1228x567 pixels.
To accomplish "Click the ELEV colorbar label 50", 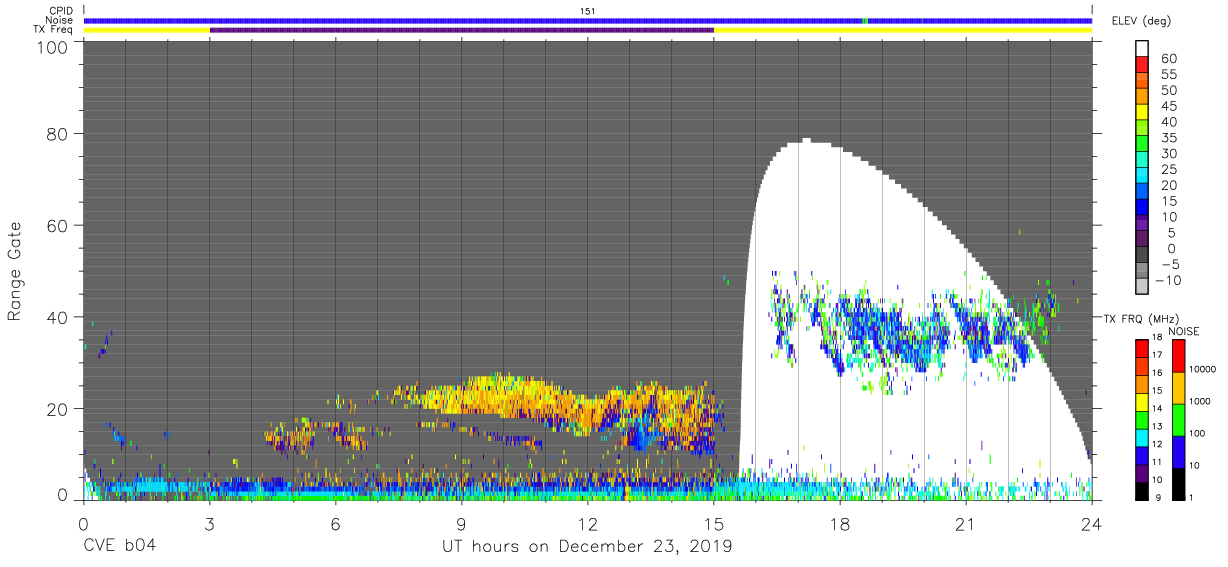I will coord(1169,91).
